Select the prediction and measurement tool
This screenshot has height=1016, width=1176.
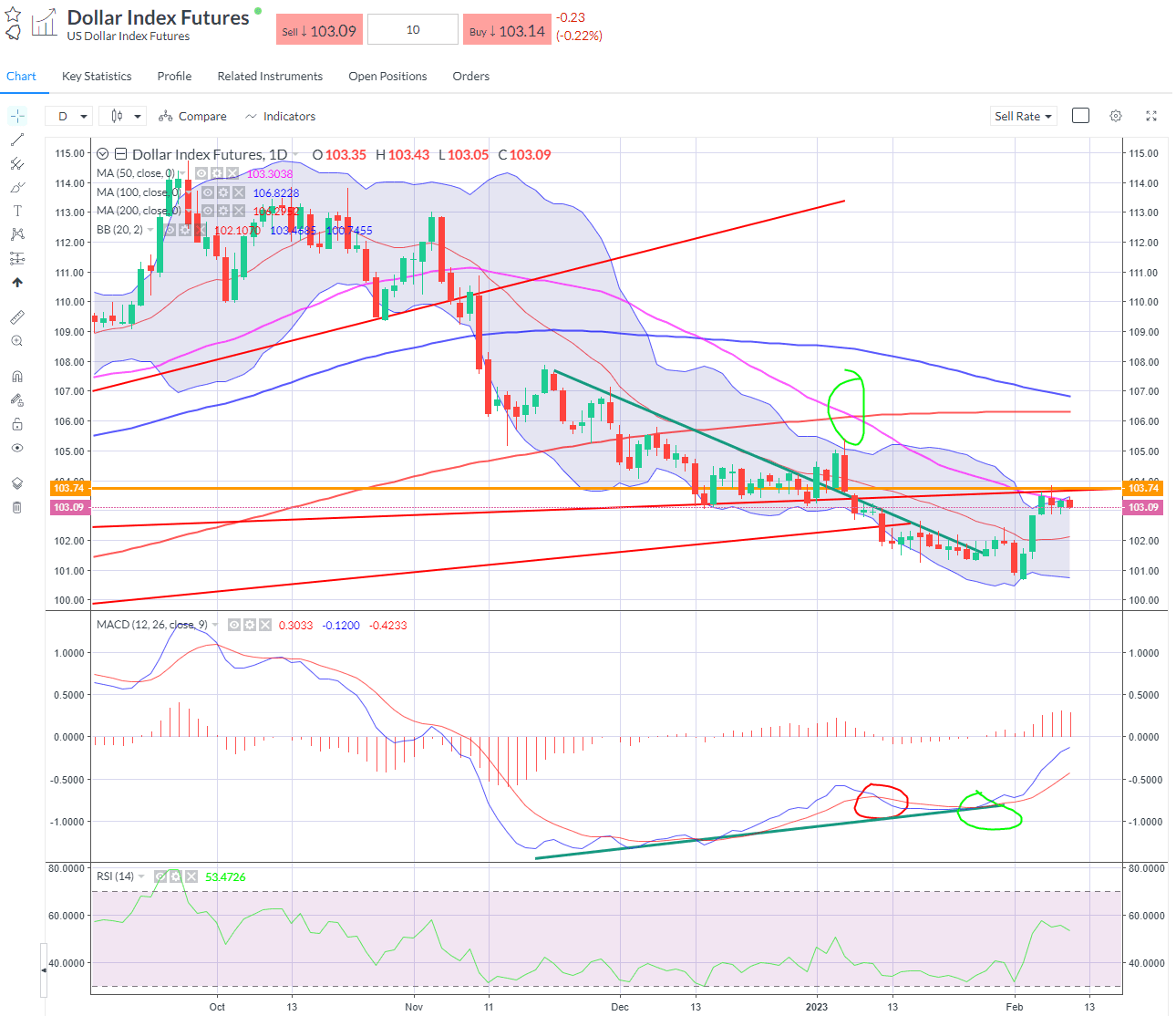[17, 258]
